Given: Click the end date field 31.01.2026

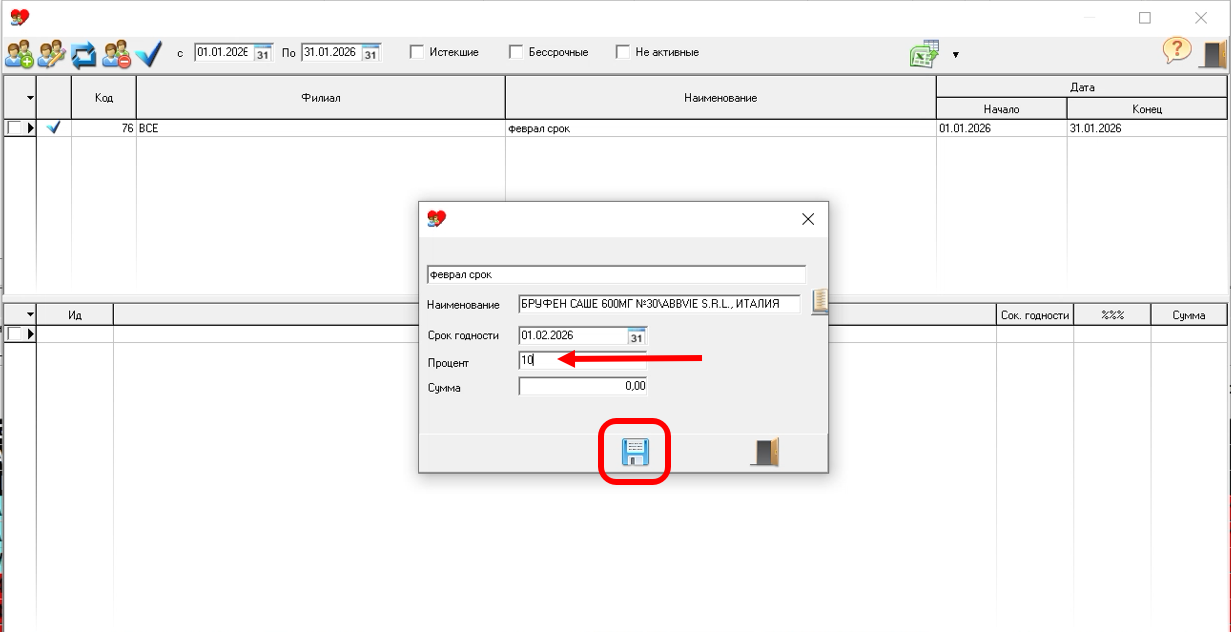Looking at the screenshot, I should (x=331, y=53).
